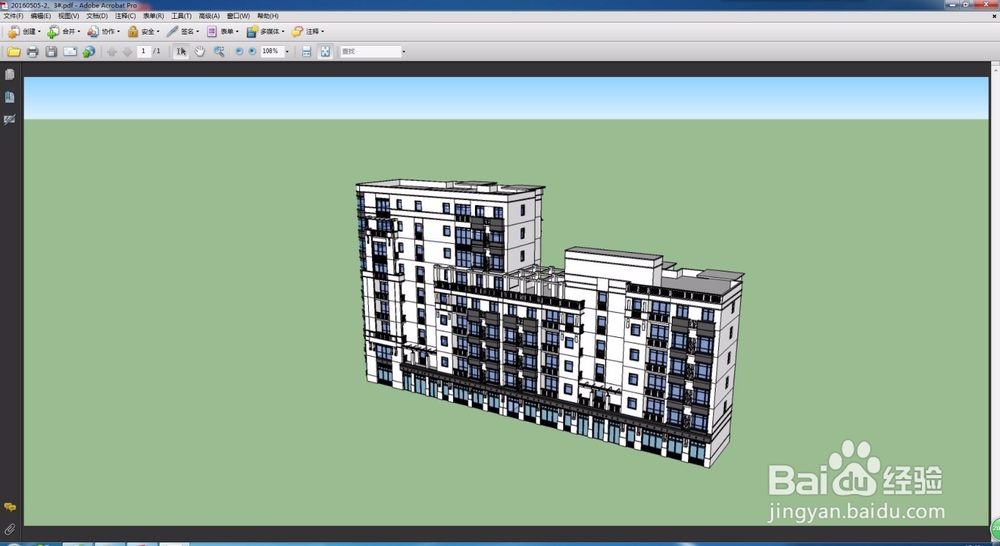The image size is (1000, 546).
Task: Open the Bookmarks panel in sidebar
Action: click(10, 97)
